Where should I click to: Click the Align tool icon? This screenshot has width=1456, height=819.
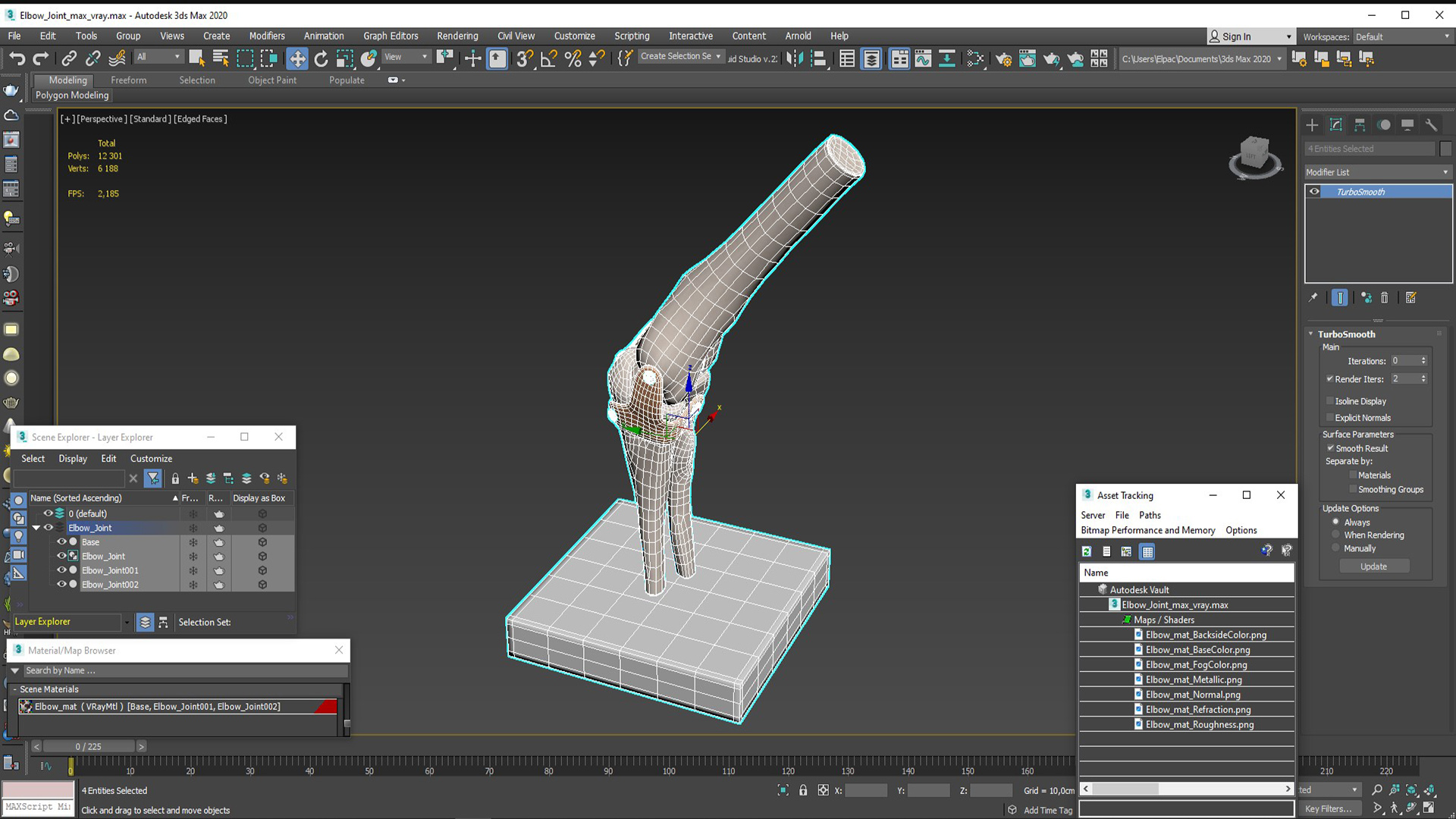[x=819, y=58]
